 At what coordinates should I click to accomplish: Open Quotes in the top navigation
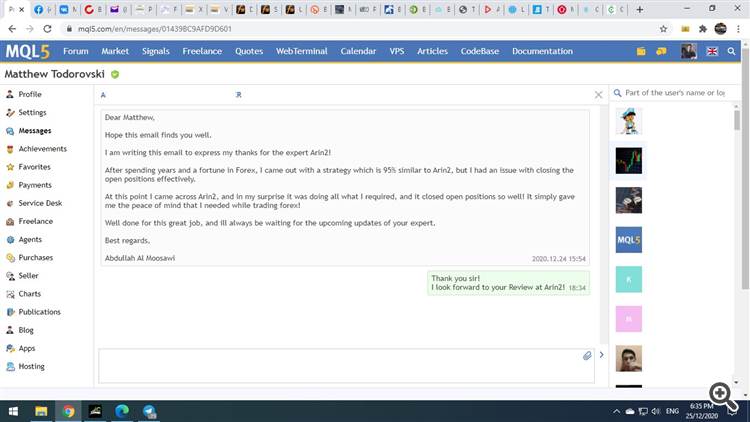(x=249, y=51)
